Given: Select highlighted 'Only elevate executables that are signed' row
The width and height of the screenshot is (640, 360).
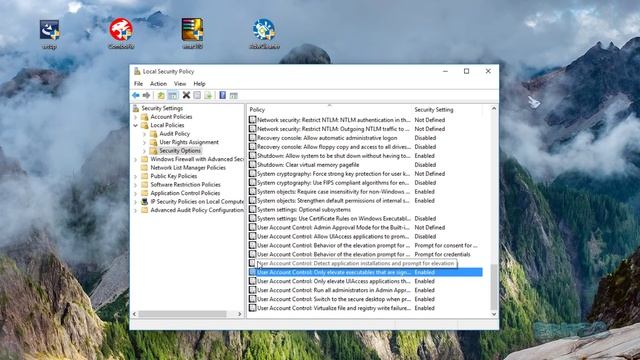Looking at the screenshot, I should coord(365,272).
